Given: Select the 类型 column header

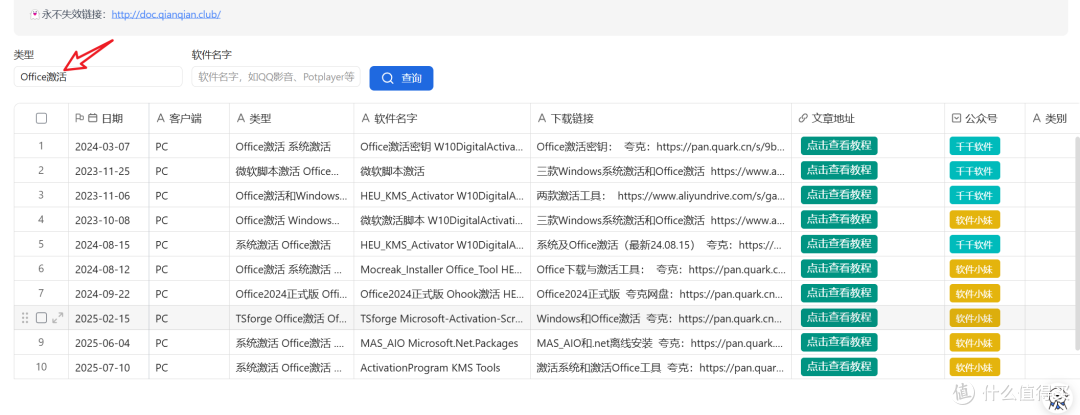Looking at the screenshot, I should (292, 118).
